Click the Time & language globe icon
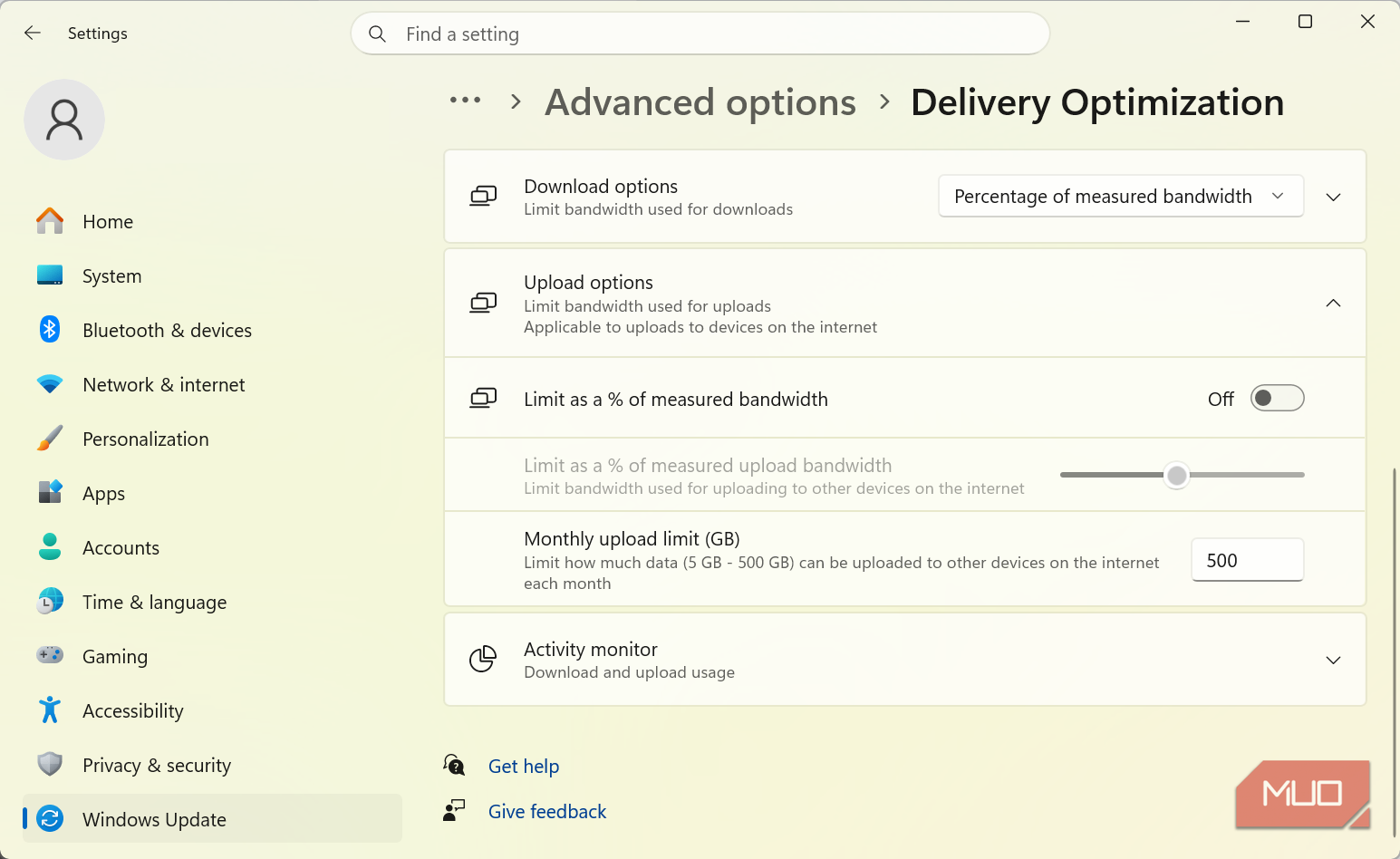1400x859 pixels. tap(50, 601)
